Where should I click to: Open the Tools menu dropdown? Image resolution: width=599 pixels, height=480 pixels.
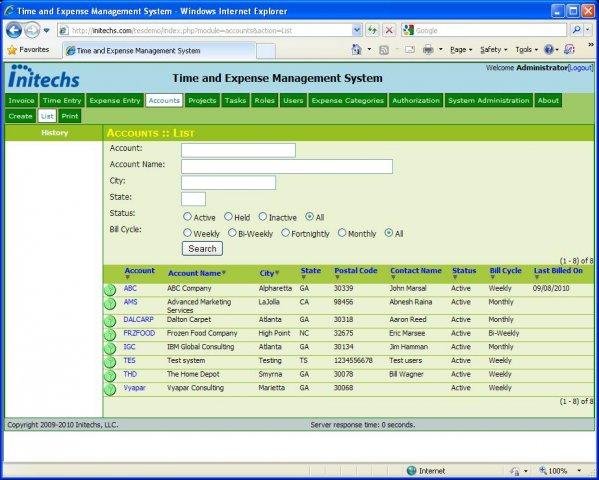point(526,50)
